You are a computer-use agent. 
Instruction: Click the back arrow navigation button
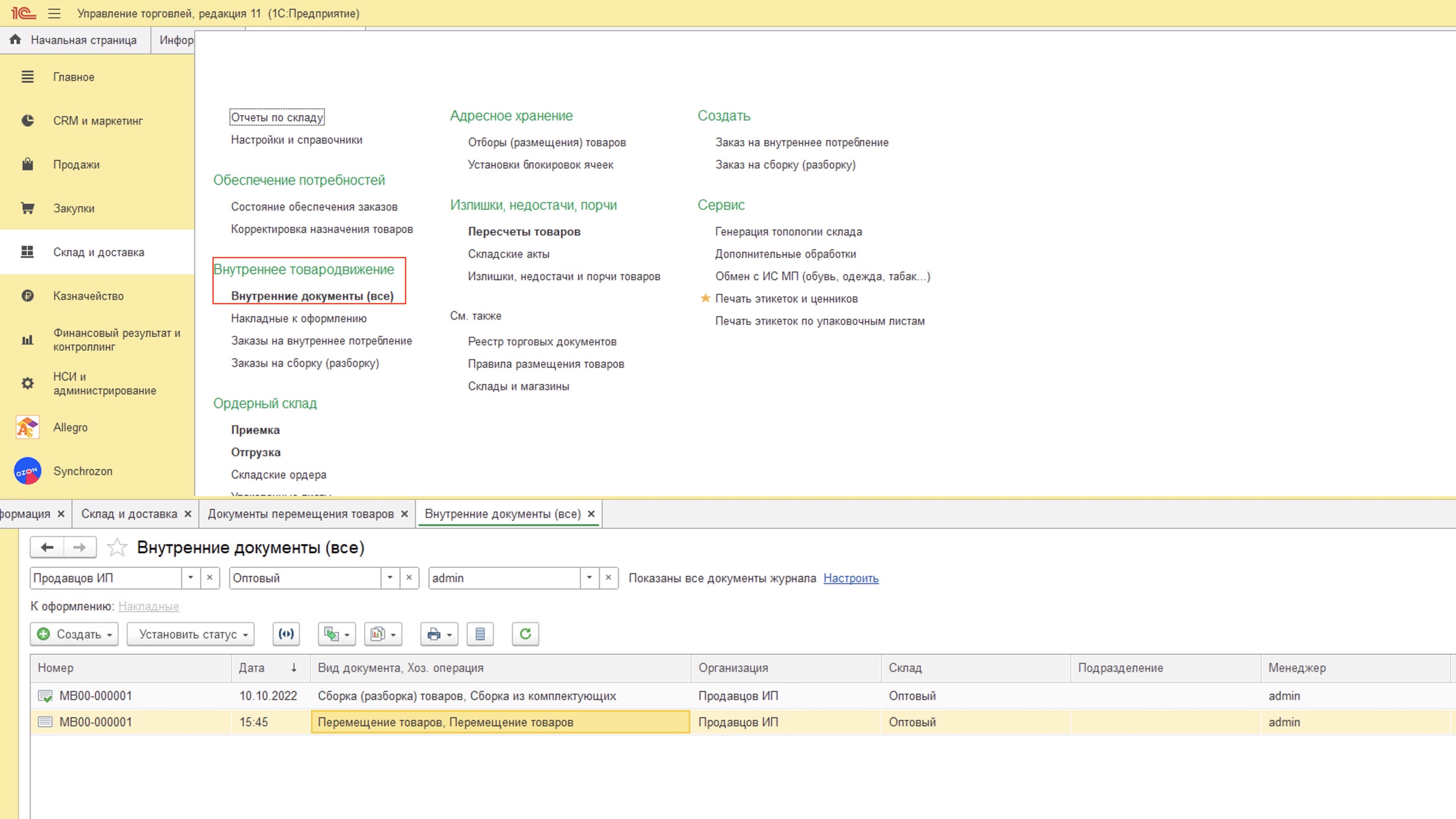47,547
